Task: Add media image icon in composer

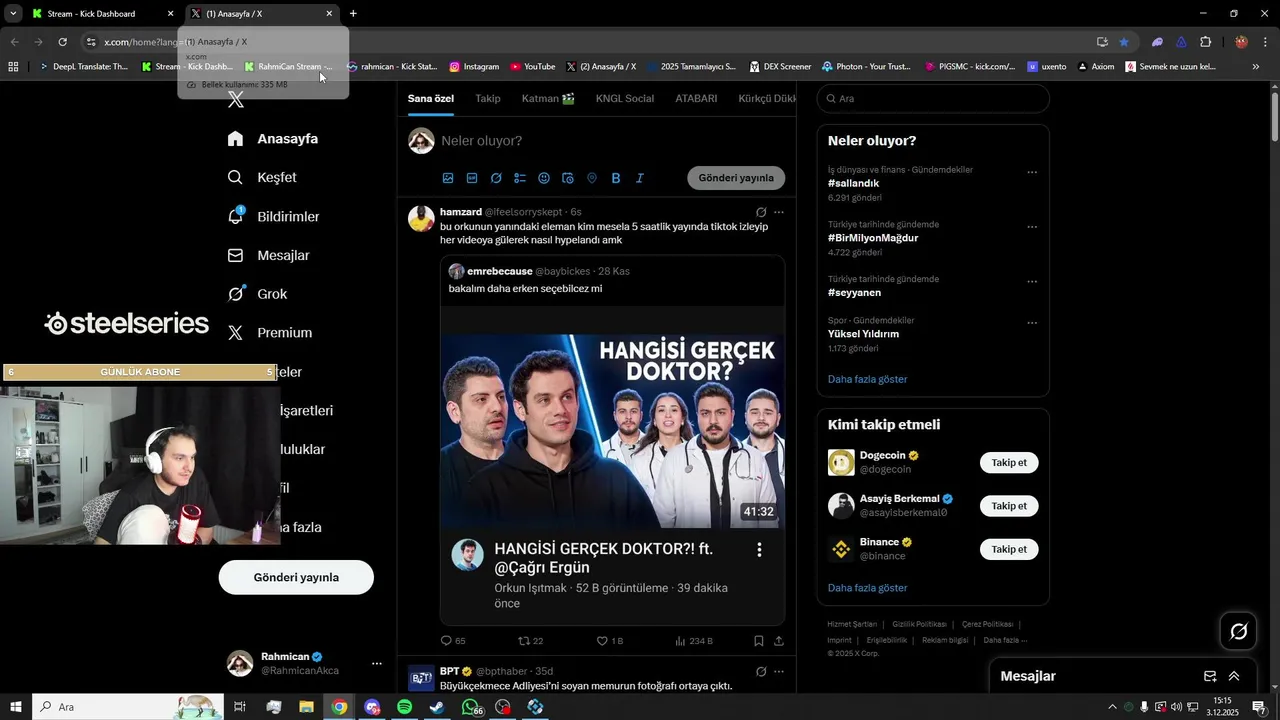Action: [x=448, y=178]
